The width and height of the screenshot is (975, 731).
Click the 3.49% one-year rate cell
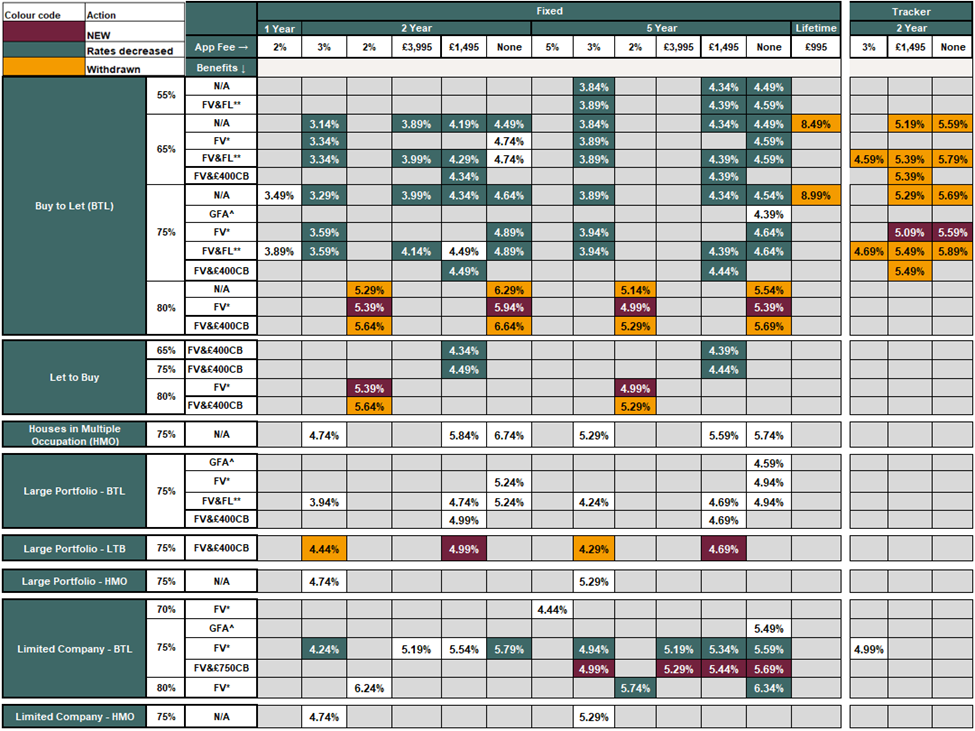coord(279,196)
